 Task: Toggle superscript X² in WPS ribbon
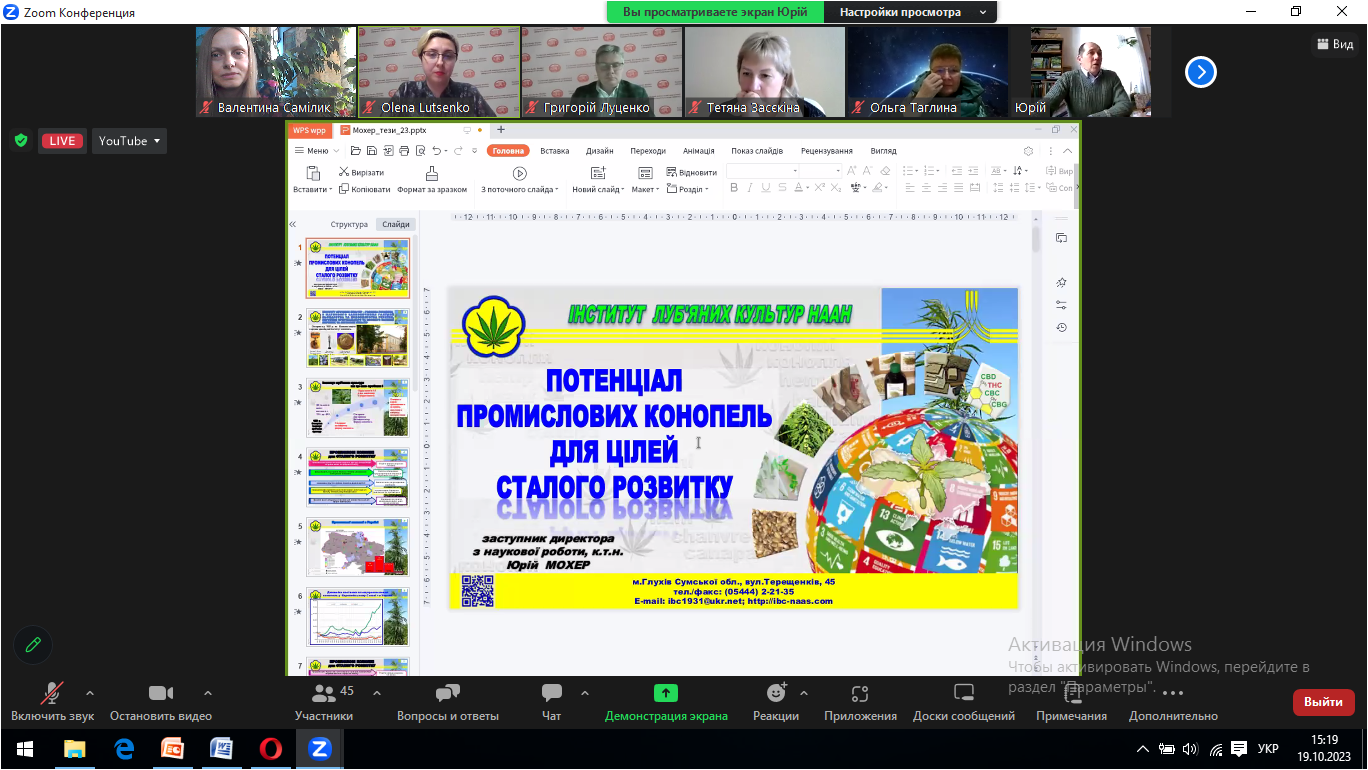[820, 188]
